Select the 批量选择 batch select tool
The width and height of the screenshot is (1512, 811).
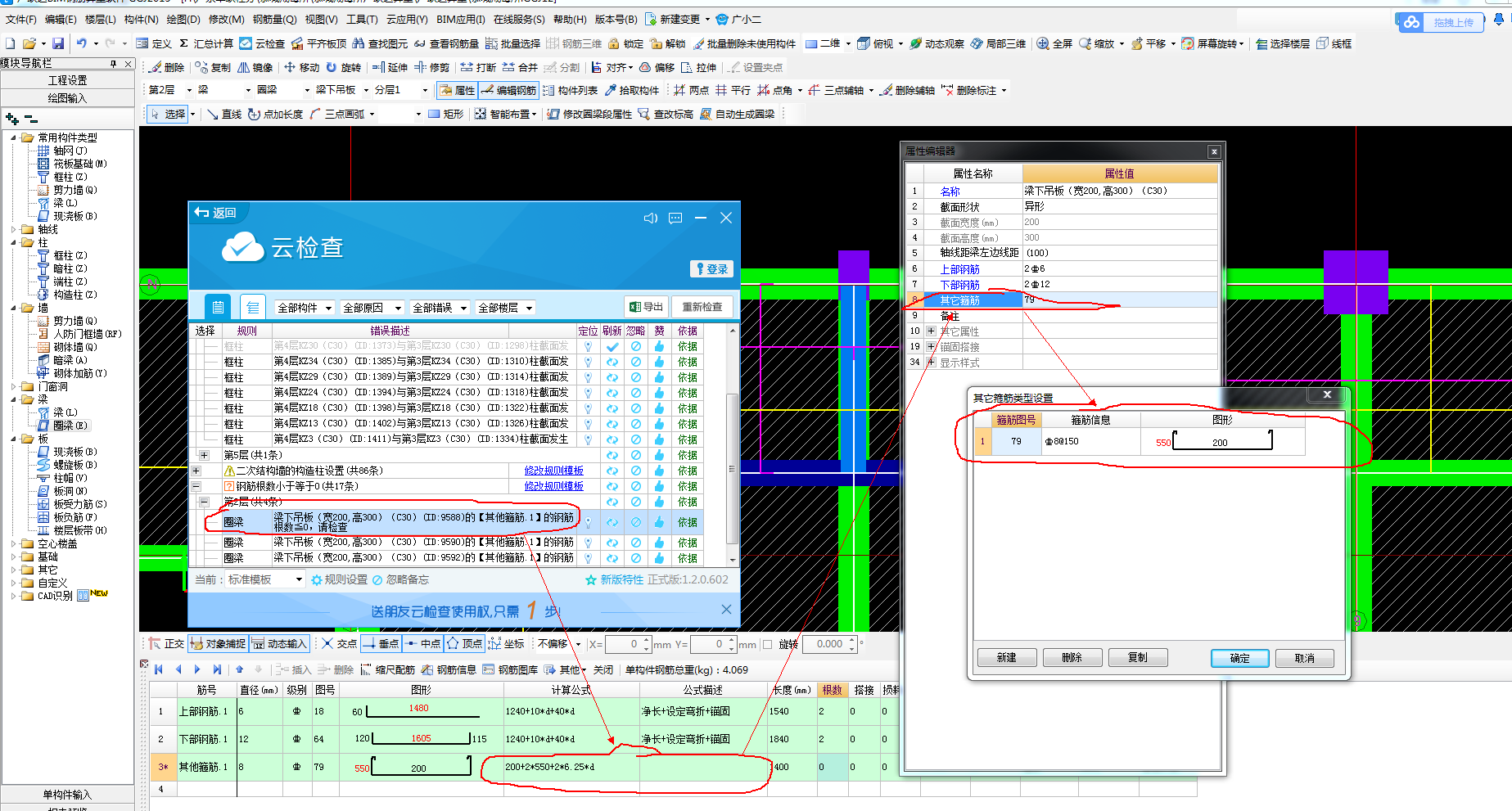[512, 43]
